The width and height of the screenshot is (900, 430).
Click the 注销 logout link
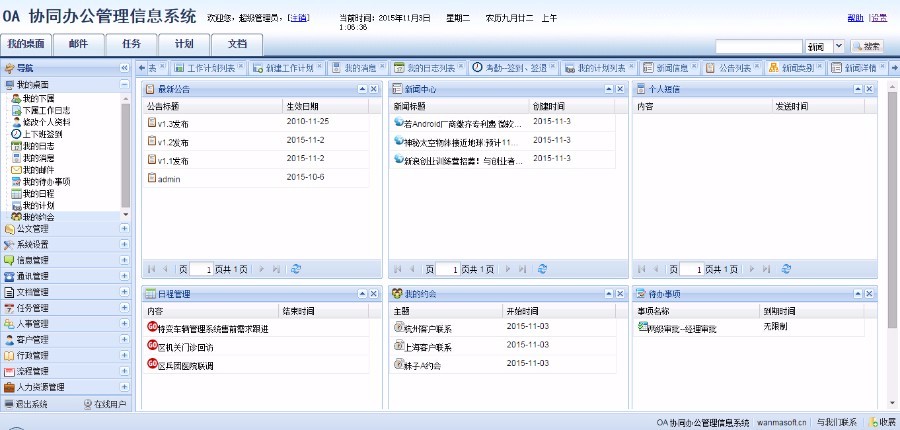click(298, 18)
